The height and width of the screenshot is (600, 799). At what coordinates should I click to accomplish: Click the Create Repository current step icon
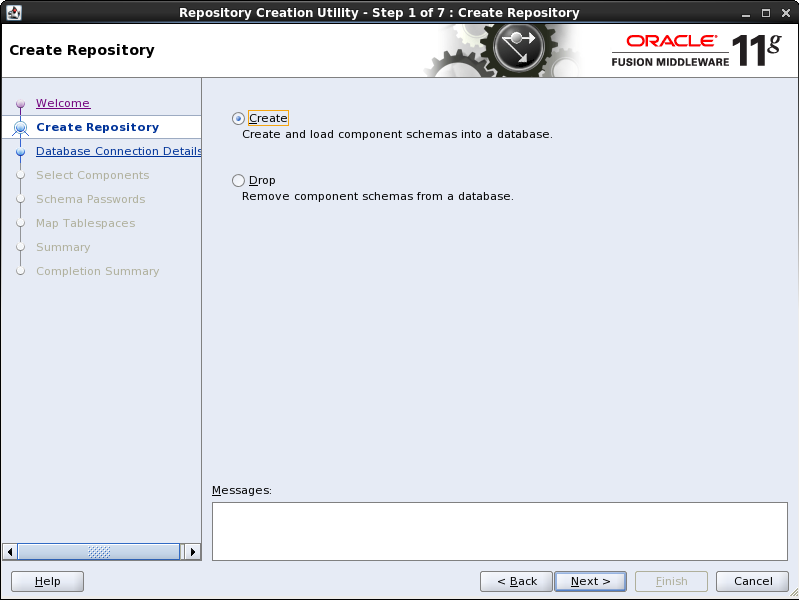[20, 127]
